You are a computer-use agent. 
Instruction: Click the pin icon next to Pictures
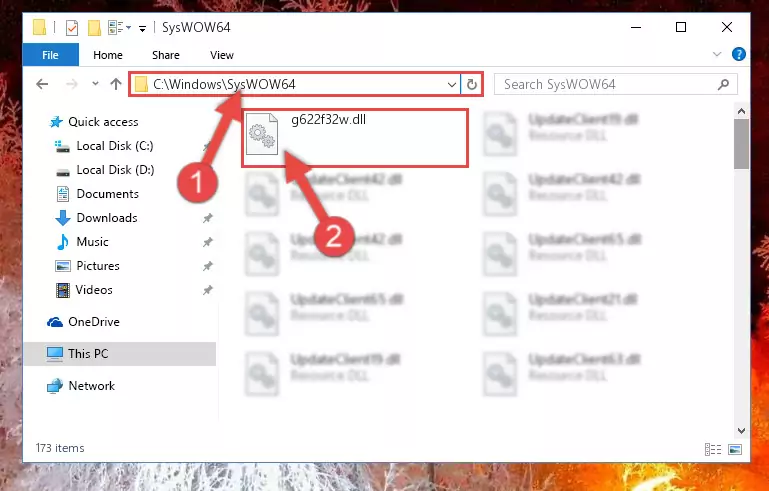[x=208, y=266]
